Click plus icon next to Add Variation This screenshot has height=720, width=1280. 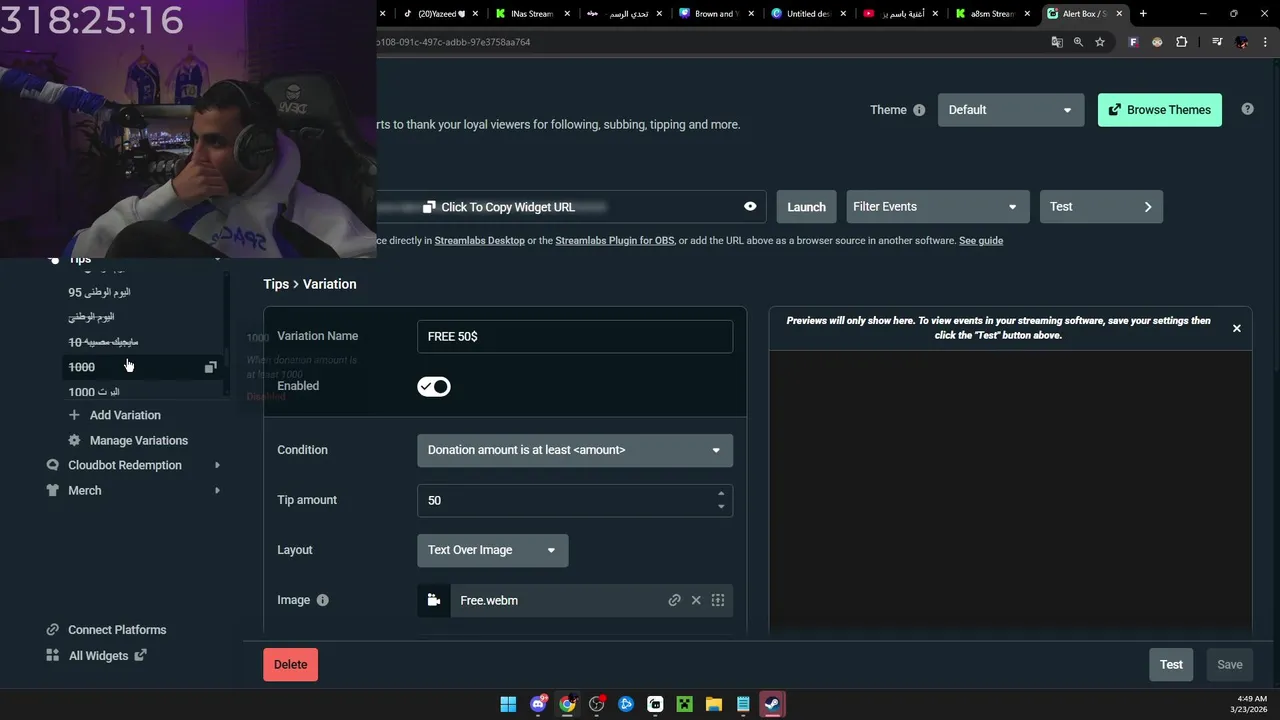[x=74, y=415]
